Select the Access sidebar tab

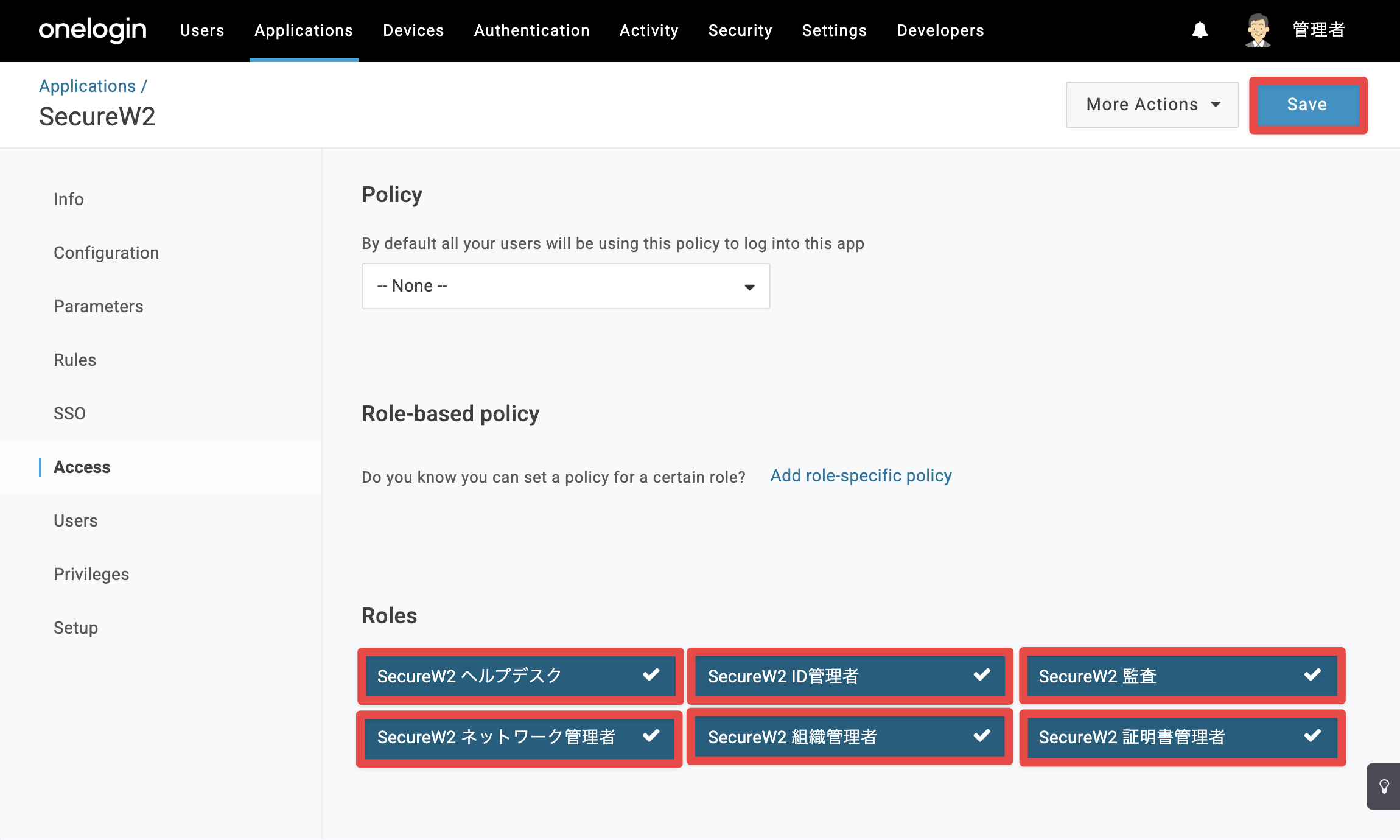click(x=82, y=467)
